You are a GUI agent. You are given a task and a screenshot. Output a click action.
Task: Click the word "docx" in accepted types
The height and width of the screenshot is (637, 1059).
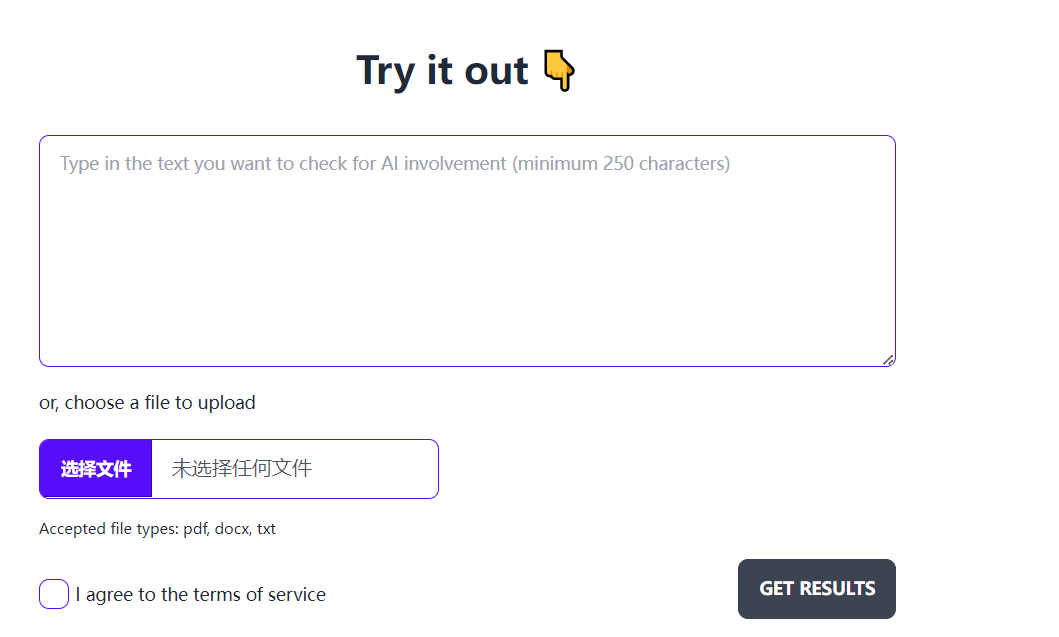pyautogui.click(x=231, y=529)
